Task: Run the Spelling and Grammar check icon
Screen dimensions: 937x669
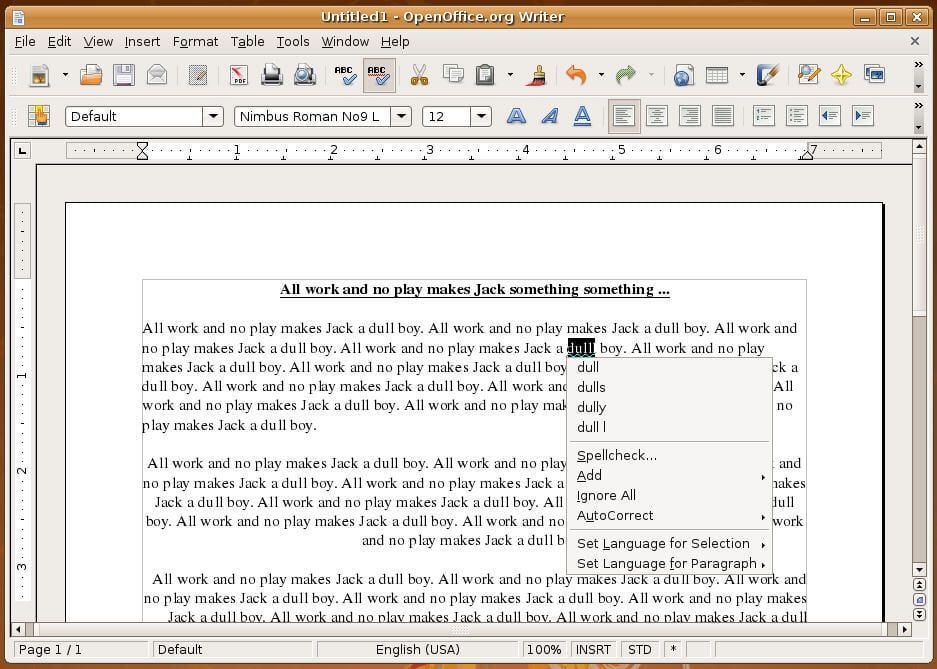Action: pos(346,75)
